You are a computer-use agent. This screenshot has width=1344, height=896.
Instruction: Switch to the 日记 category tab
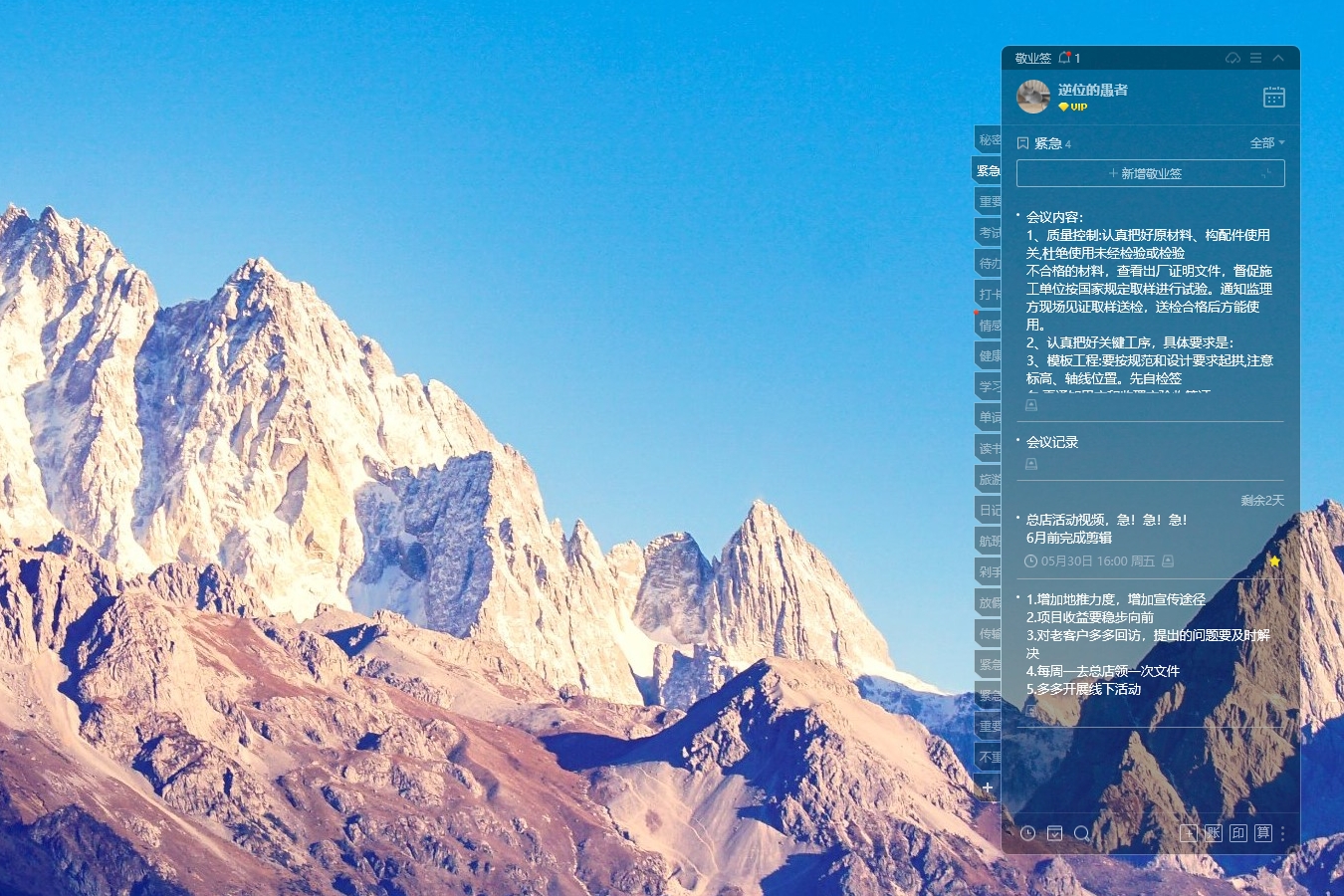988,511
